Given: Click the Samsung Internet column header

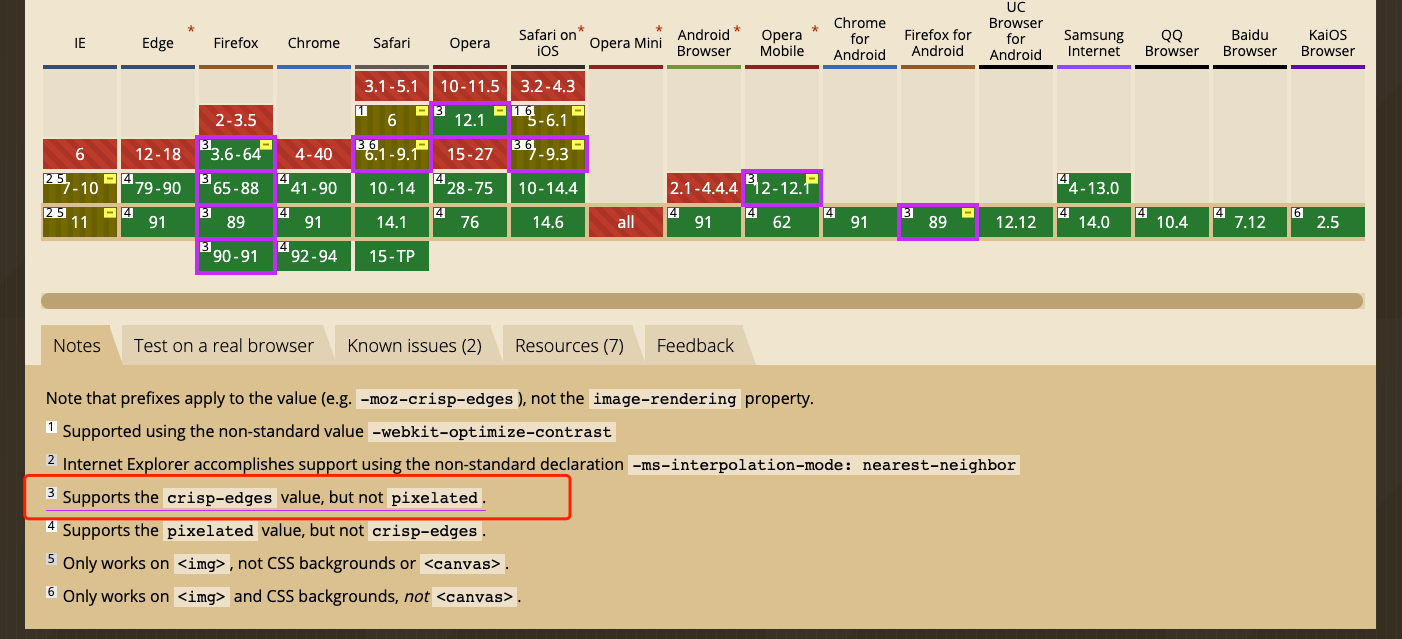Looking at the screenshot, I should point(1094,43).
